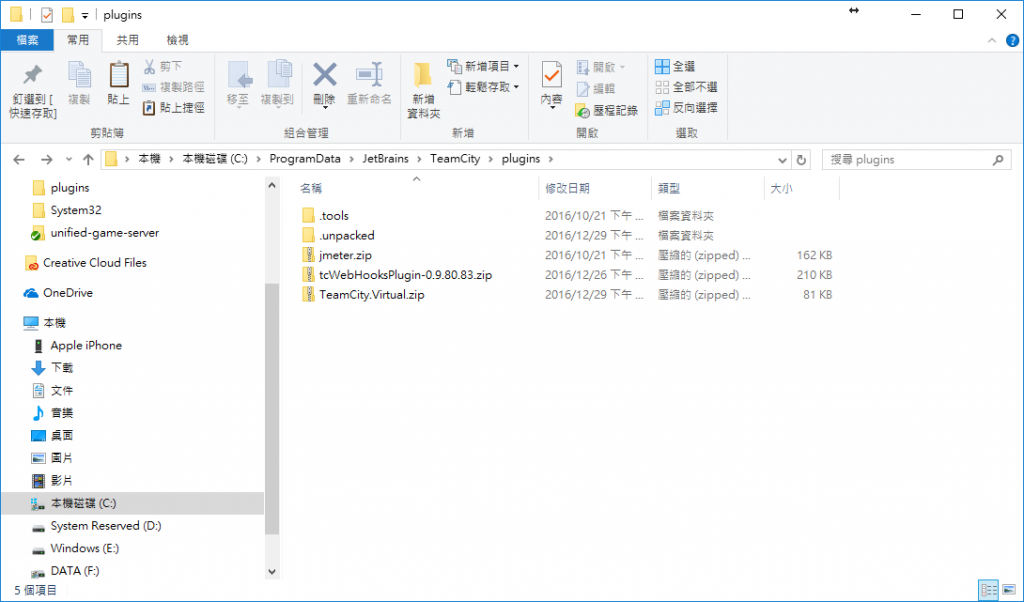Click the Cut (剪下) scissors icon
Screen dimensions: 1024x602
coord(150,66)
